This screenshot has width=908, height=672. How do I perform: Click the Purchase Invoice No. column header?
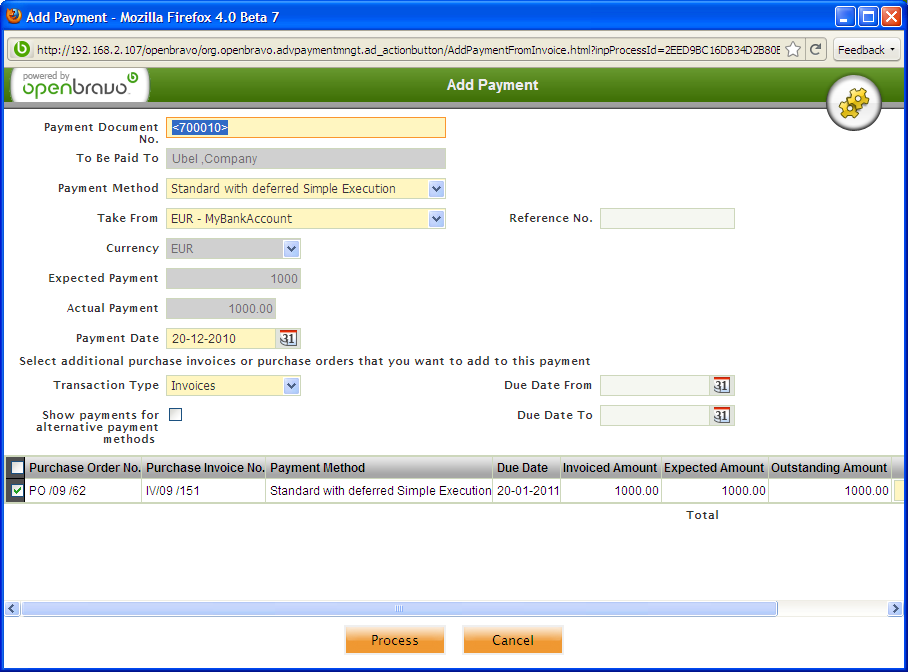[x=205, y=468]
